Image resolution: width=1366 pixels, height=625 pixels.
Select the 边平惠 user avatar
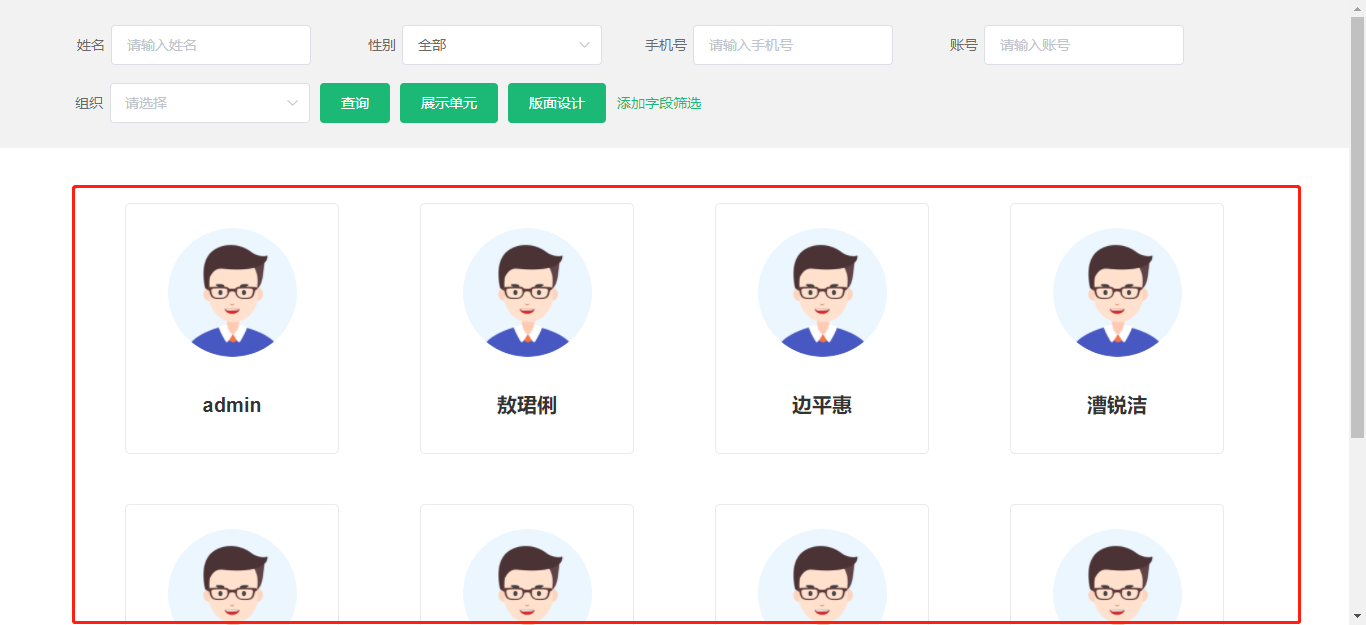coord(822,293)
